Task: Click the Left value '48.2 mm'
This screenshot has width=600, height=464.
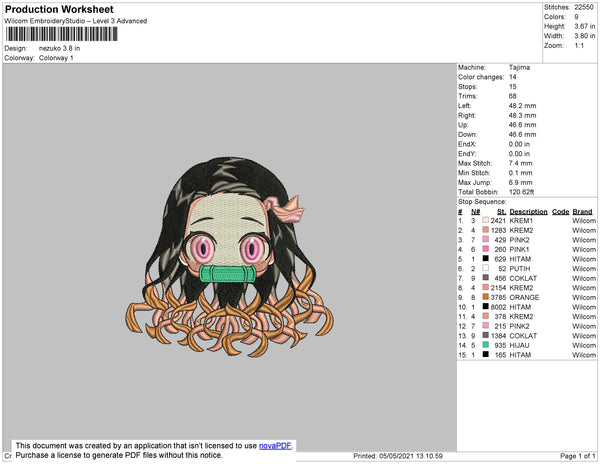Action: click(x=522, y=106)
